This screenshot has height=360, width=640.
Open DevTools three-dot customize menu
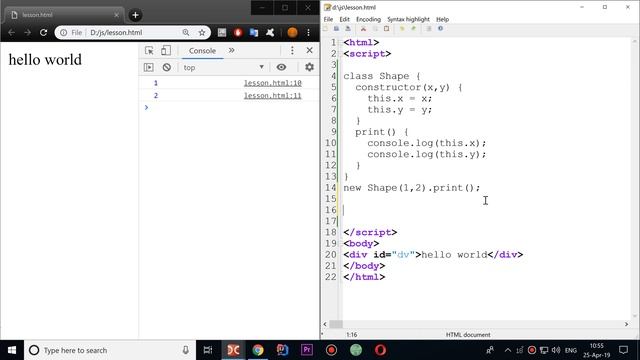click(292, 50)
